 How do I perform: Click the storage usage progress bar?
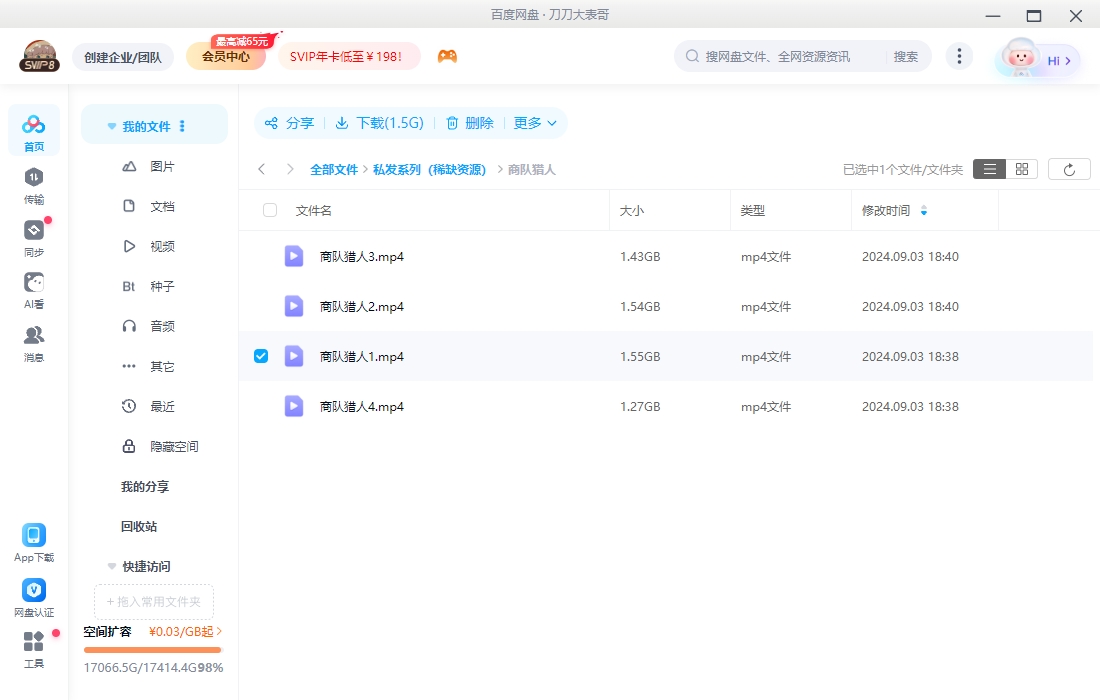pyautogui.click(x=152, y=650)
